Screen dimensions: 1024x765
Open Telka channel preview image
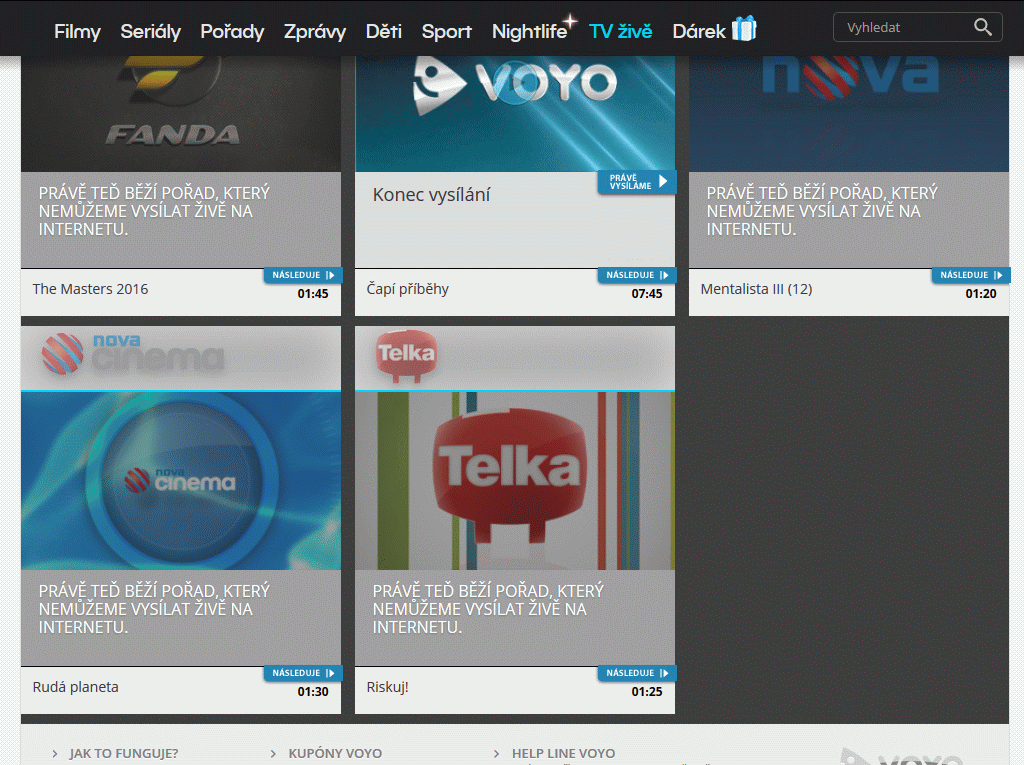coord(515,481)
